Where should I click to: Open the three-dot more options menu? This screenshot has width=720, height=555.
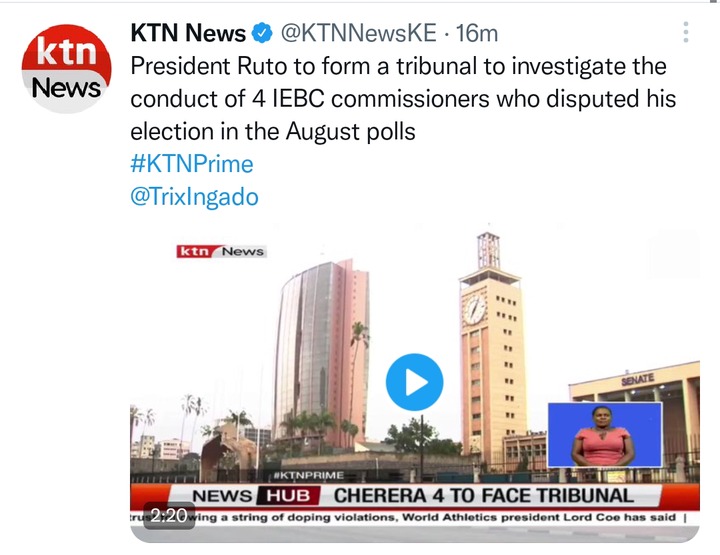(x=685, y=32)
